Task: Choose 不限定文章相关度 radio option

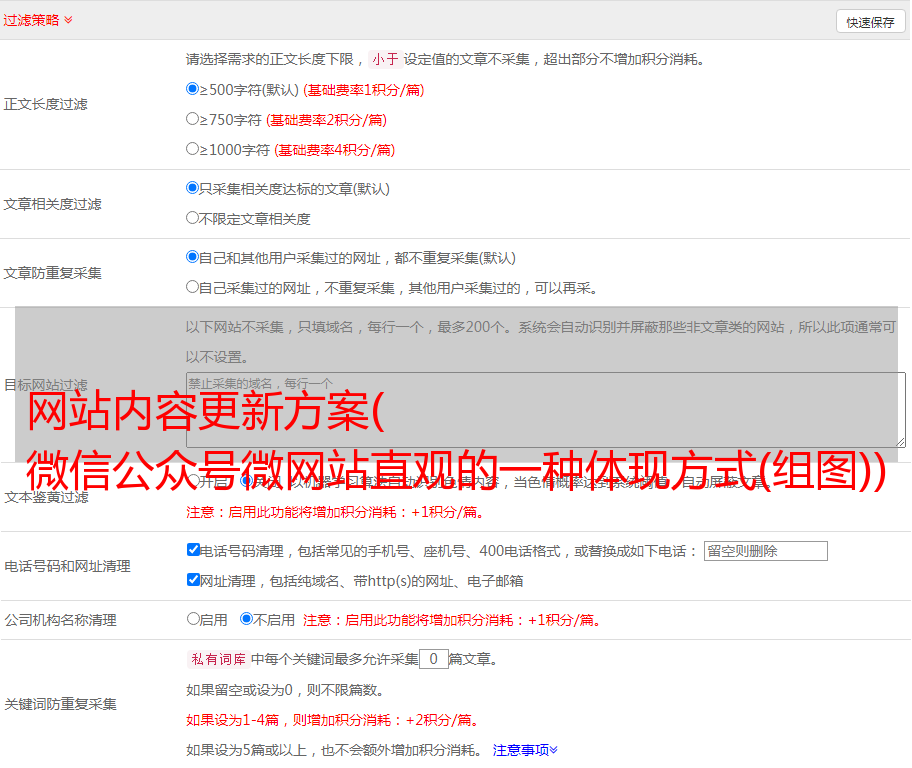Action: (193, 217)
